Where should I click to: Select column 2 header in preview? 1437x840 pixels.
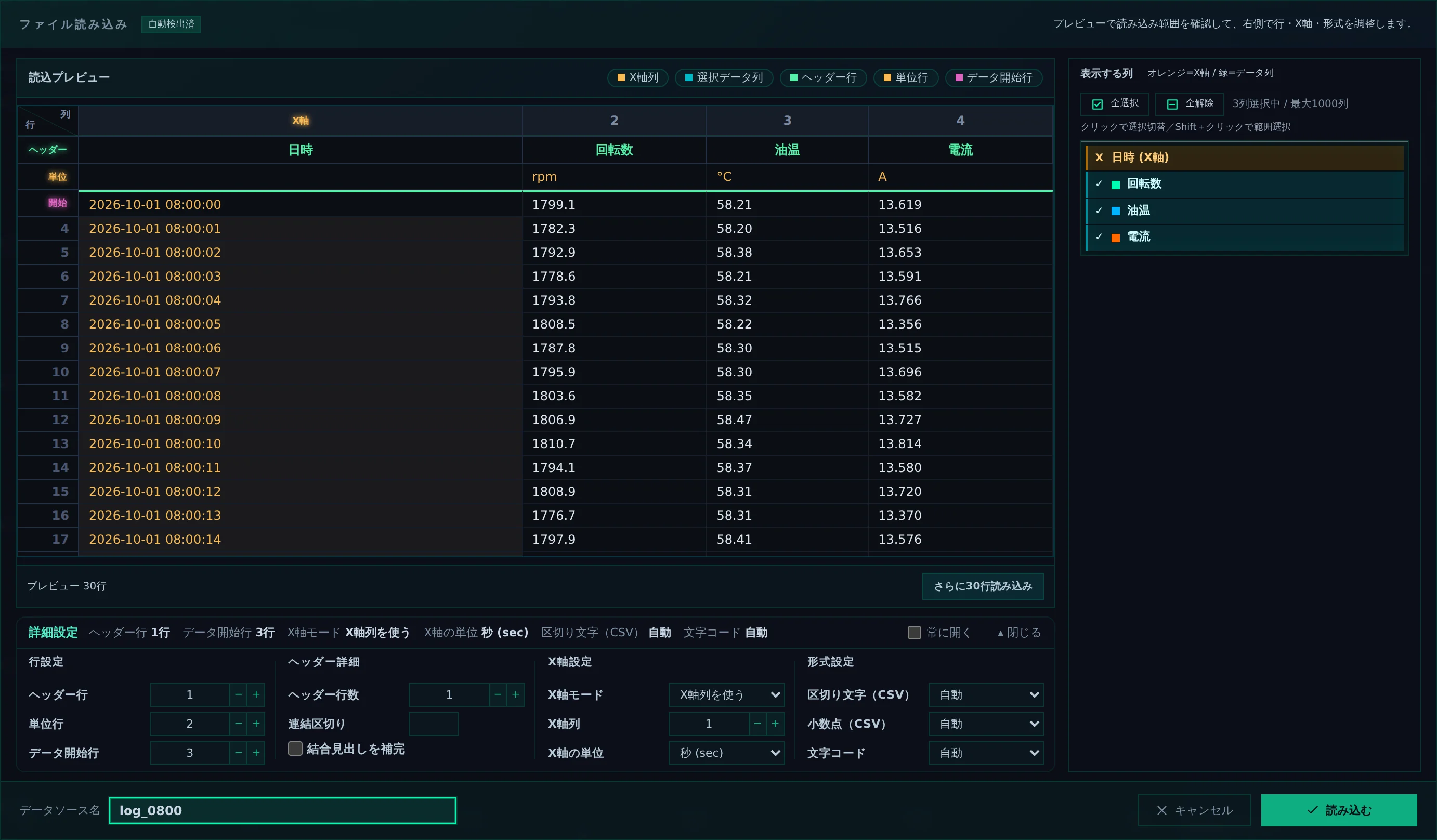coord(614,120)
